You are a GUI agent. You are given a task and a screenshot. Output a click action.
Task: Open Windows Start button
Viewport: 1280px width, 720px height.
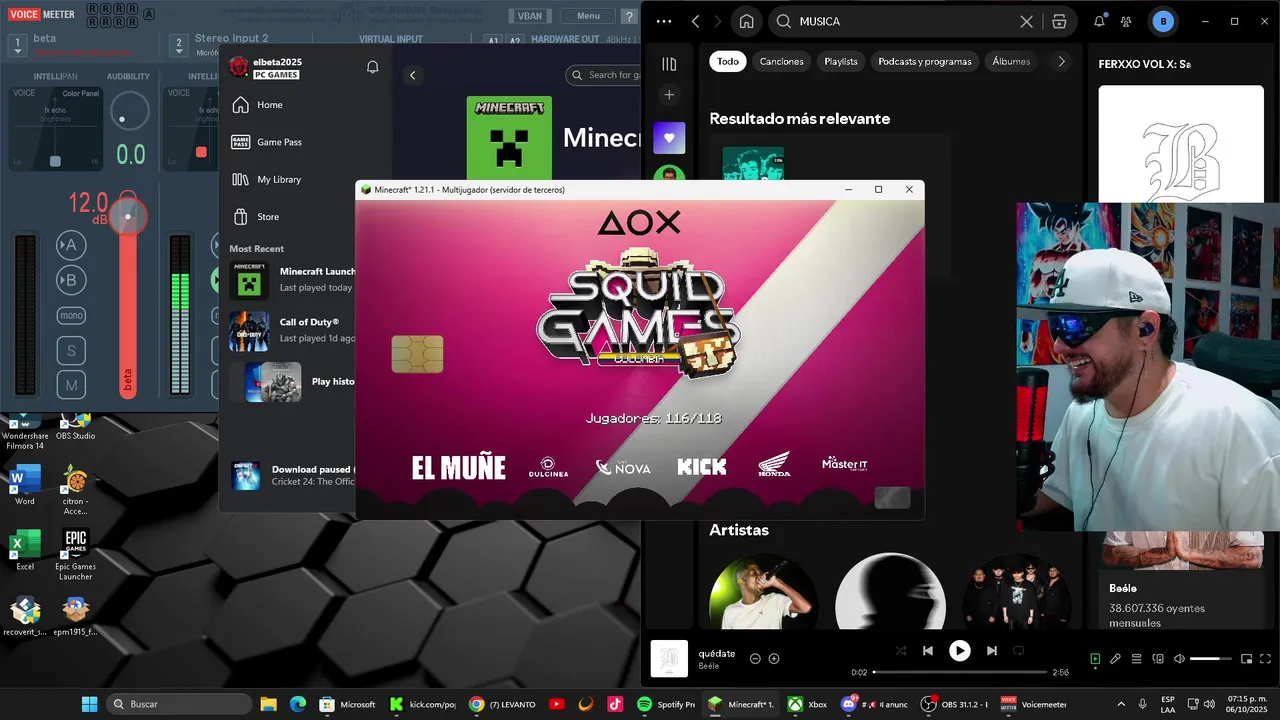[x=89, y=704]
